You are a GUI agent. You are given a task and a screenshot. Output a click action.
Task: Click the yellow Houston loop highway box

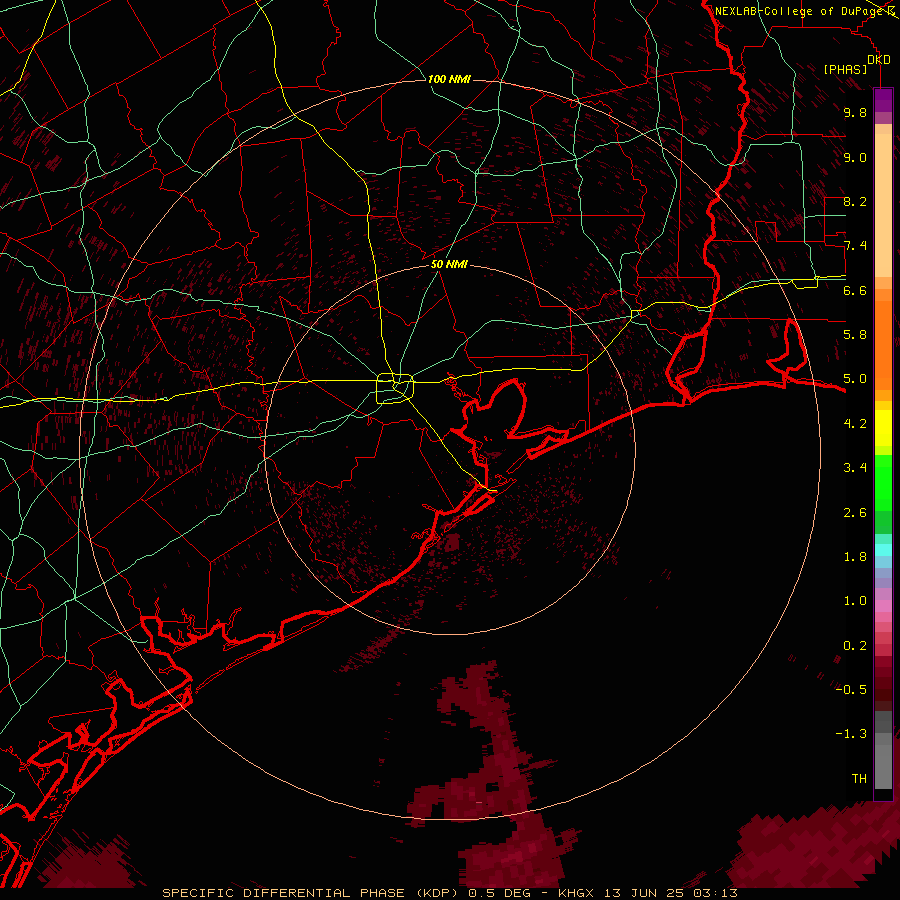(395, 389)
